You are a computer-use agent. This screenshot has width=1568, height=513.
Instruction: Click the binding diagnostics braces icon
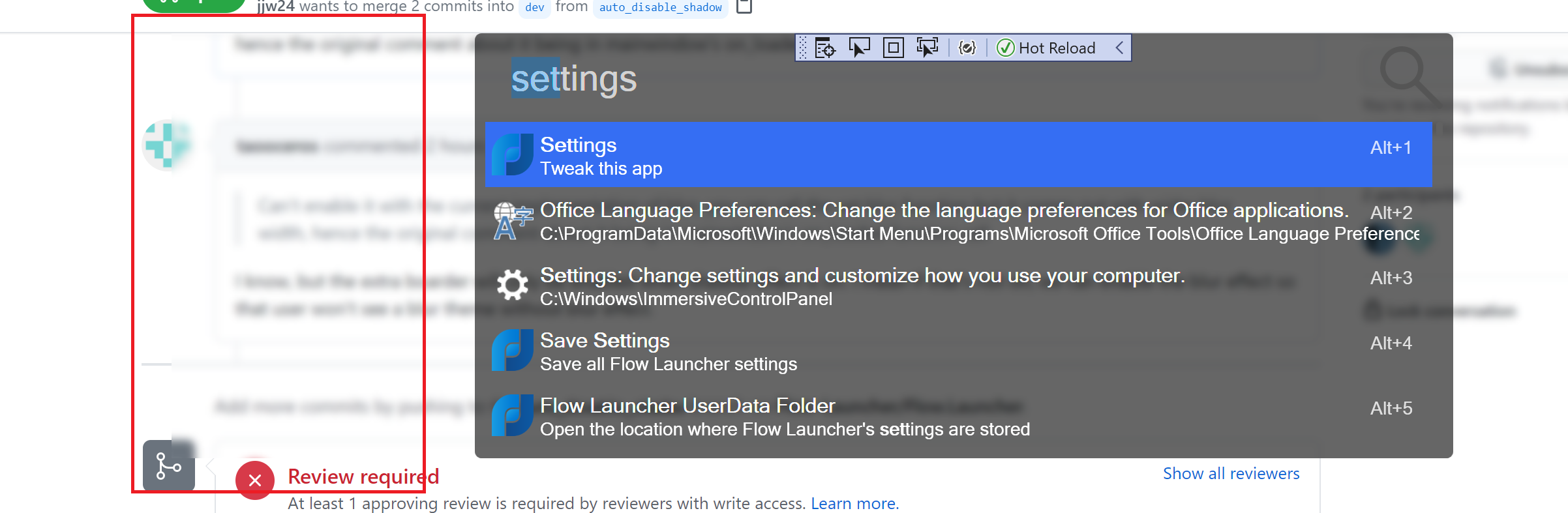click(967, 48)
